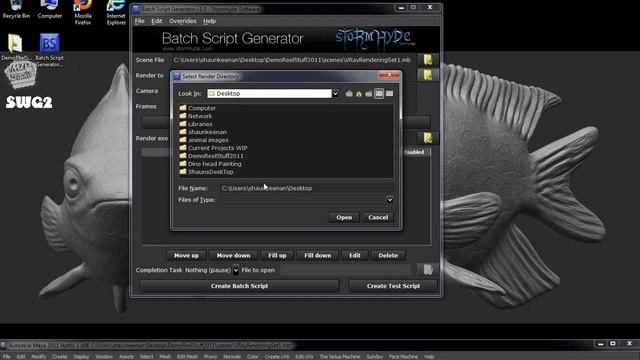Select the animal images folder
640x360 pixels.
[x=204, y=140]
